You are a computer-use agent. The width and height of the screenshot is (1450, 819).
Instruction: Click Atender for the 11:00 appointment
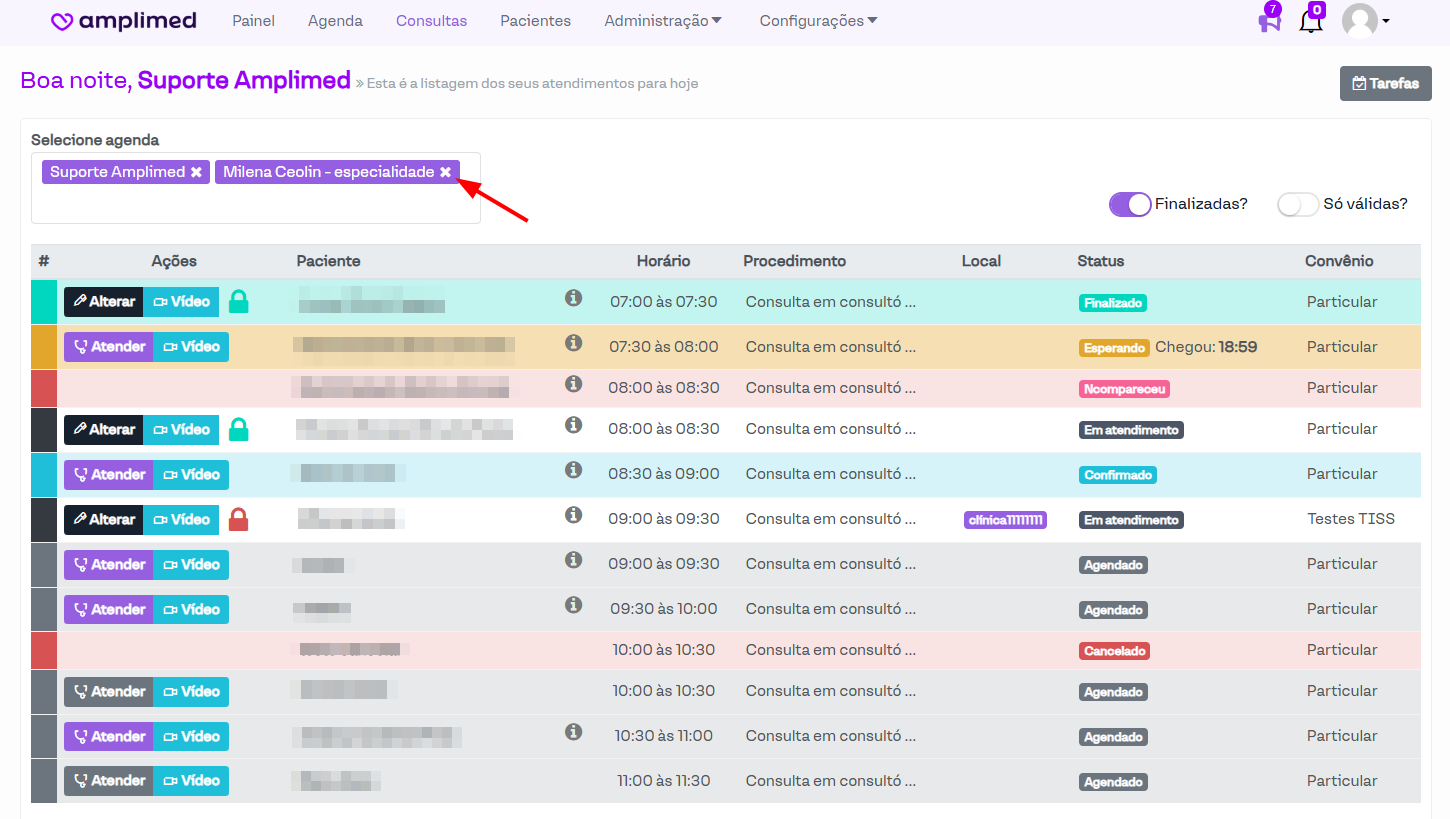109,781
